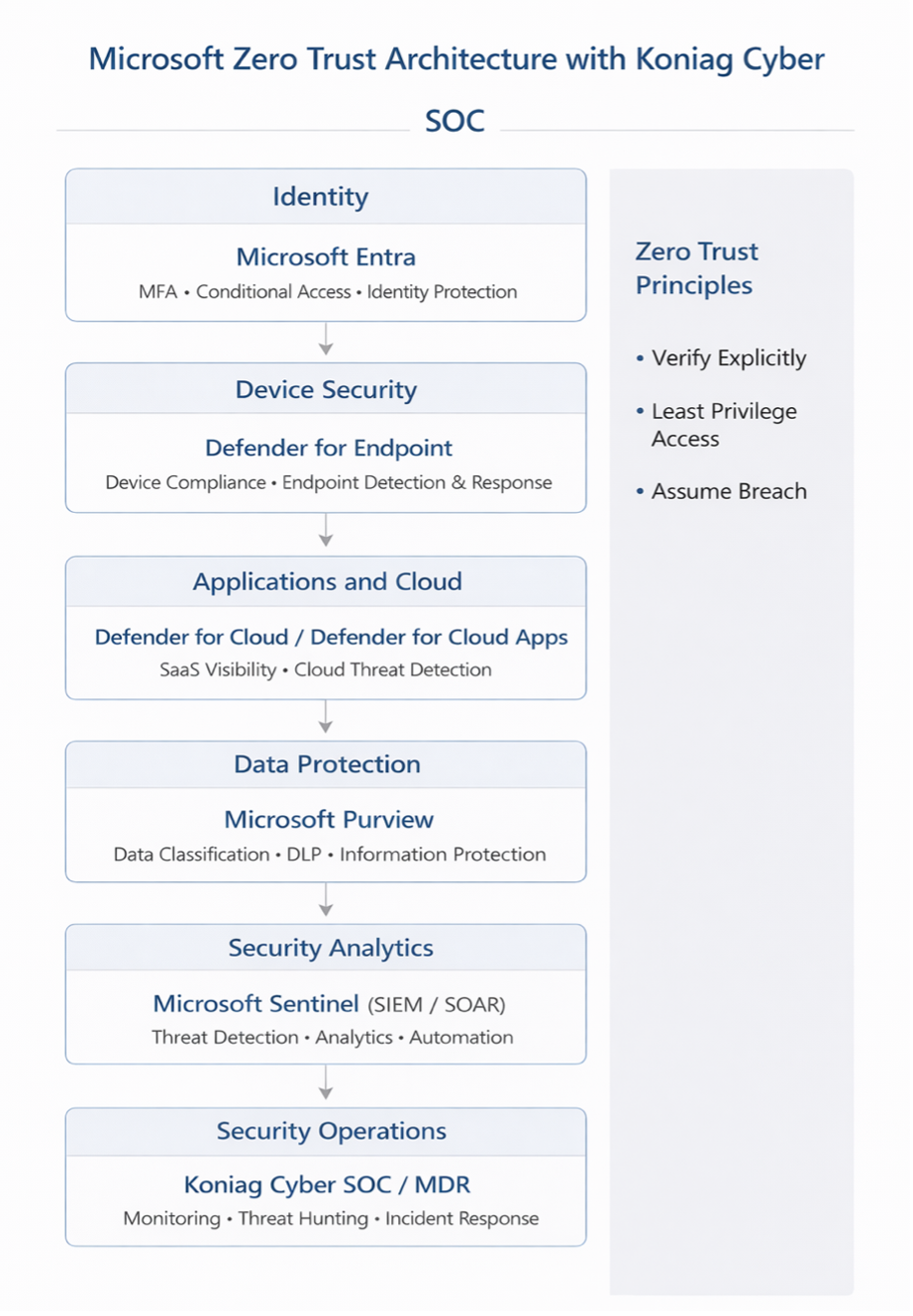Image resolution: width=913 pixels, height=1316 pixels.
Task: Select 'SaaS Visibility • Cloud Threat Detection' text
Action: click(x=326, y=670)
